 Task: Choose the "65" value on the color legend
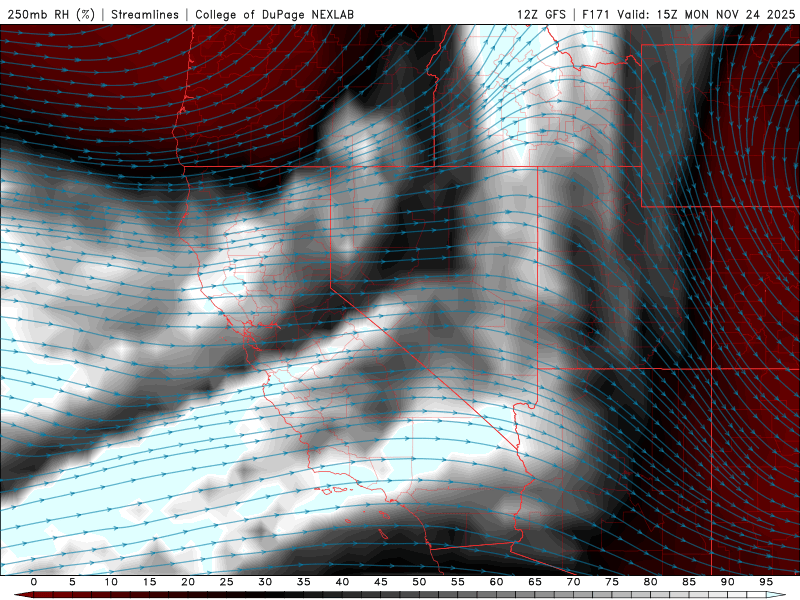[535, 582]
